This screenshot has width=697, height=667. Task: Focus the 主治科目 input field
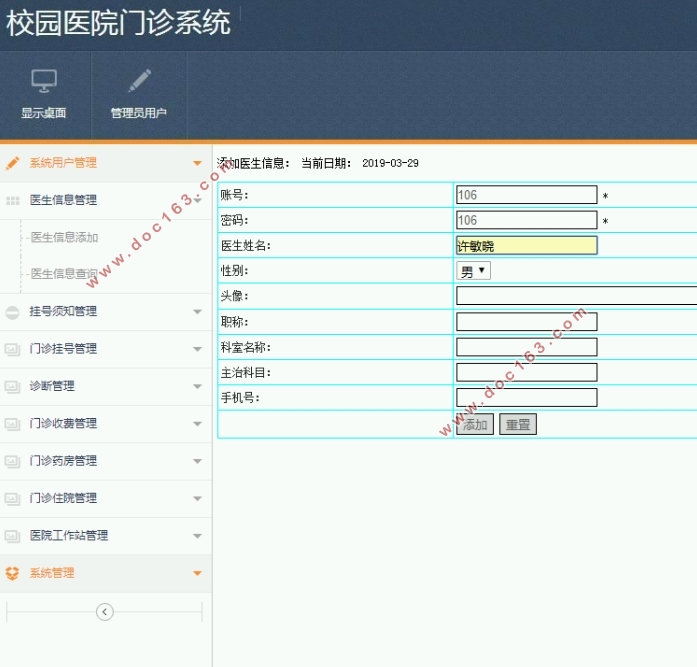pyautogui.click(x=527, y=372)
